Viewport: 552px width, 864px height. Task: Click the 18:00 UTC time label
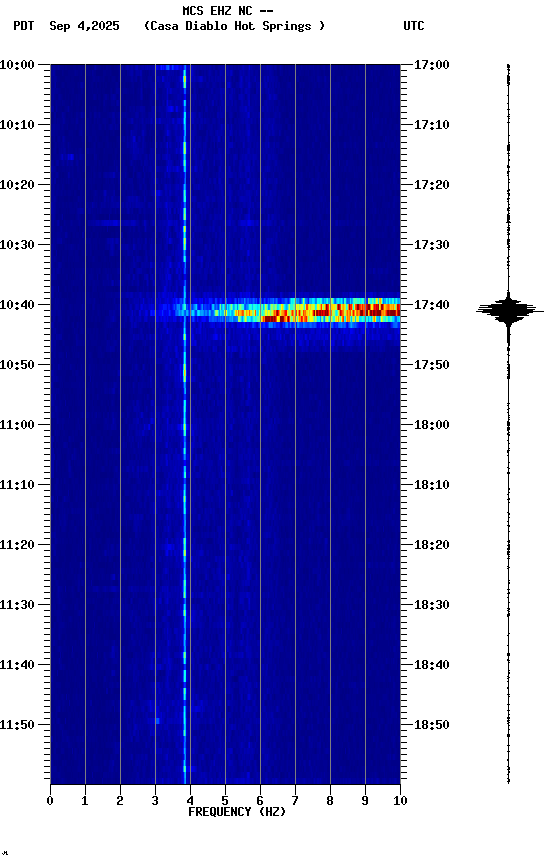[x=432, y=425]
